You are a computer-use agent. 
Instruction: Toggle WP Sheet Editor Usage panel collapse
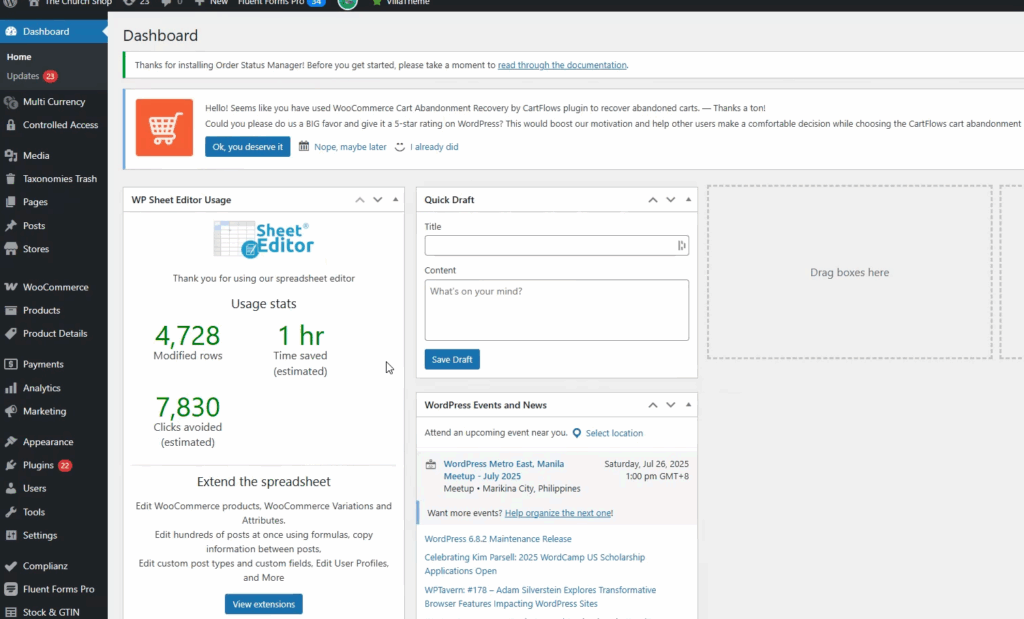tap(396, 200)
